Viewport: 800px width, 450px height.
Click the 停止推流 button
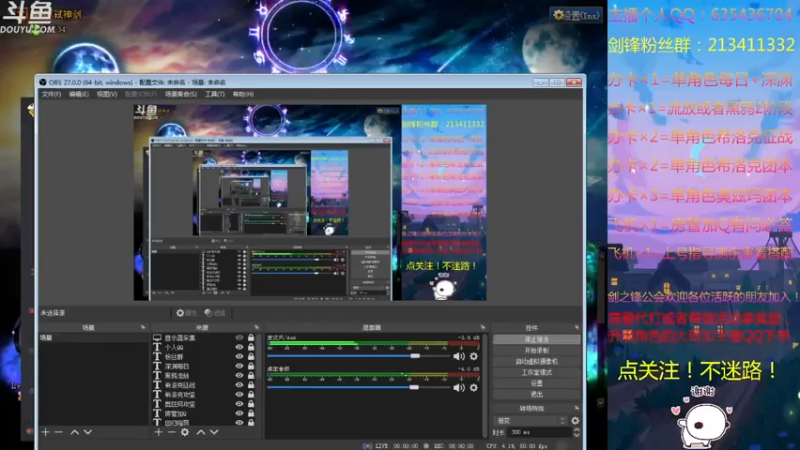click(537, 339)
